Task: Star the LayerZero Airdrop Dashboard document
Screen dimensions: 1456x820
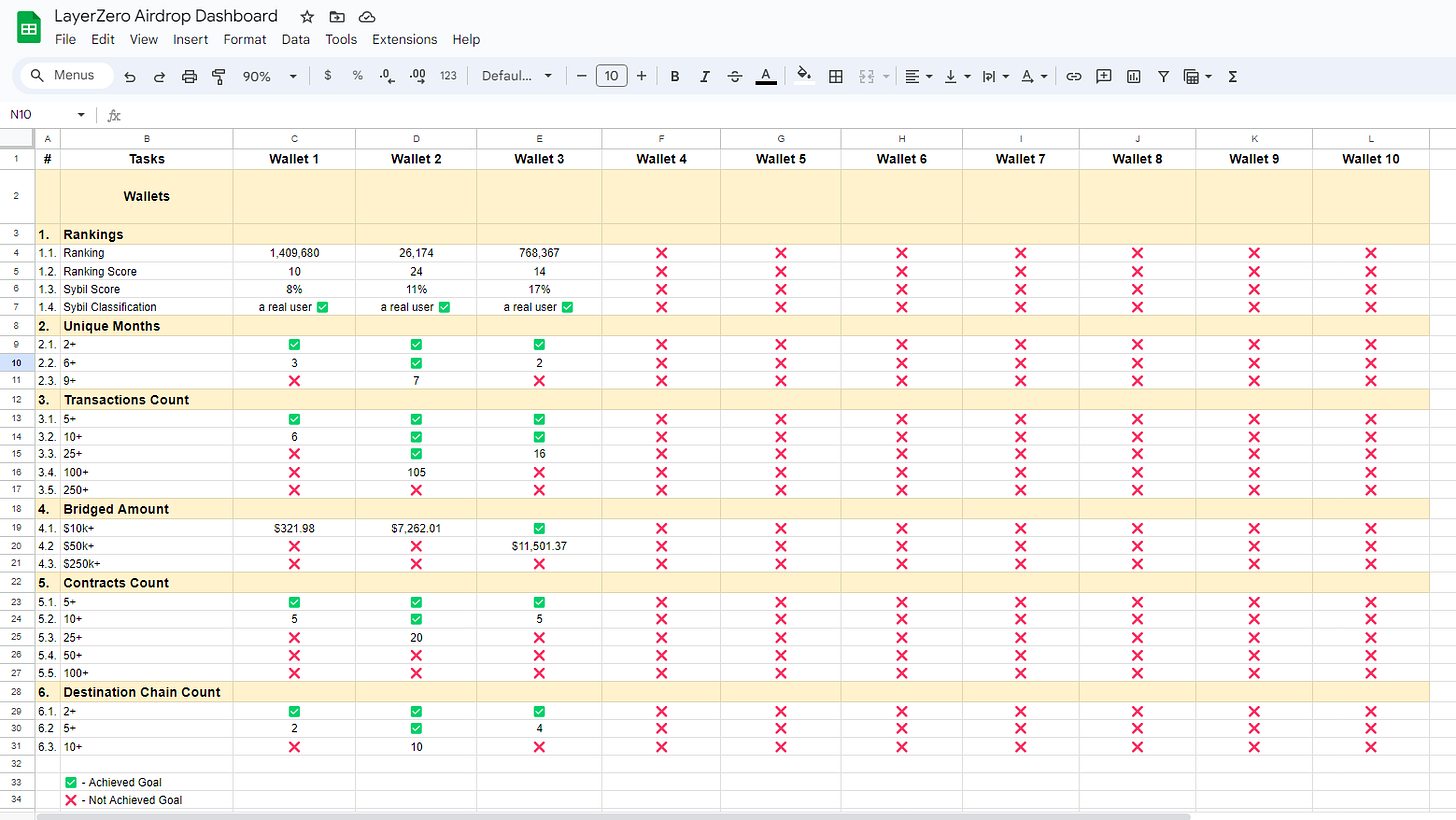Action: (307, 17)
